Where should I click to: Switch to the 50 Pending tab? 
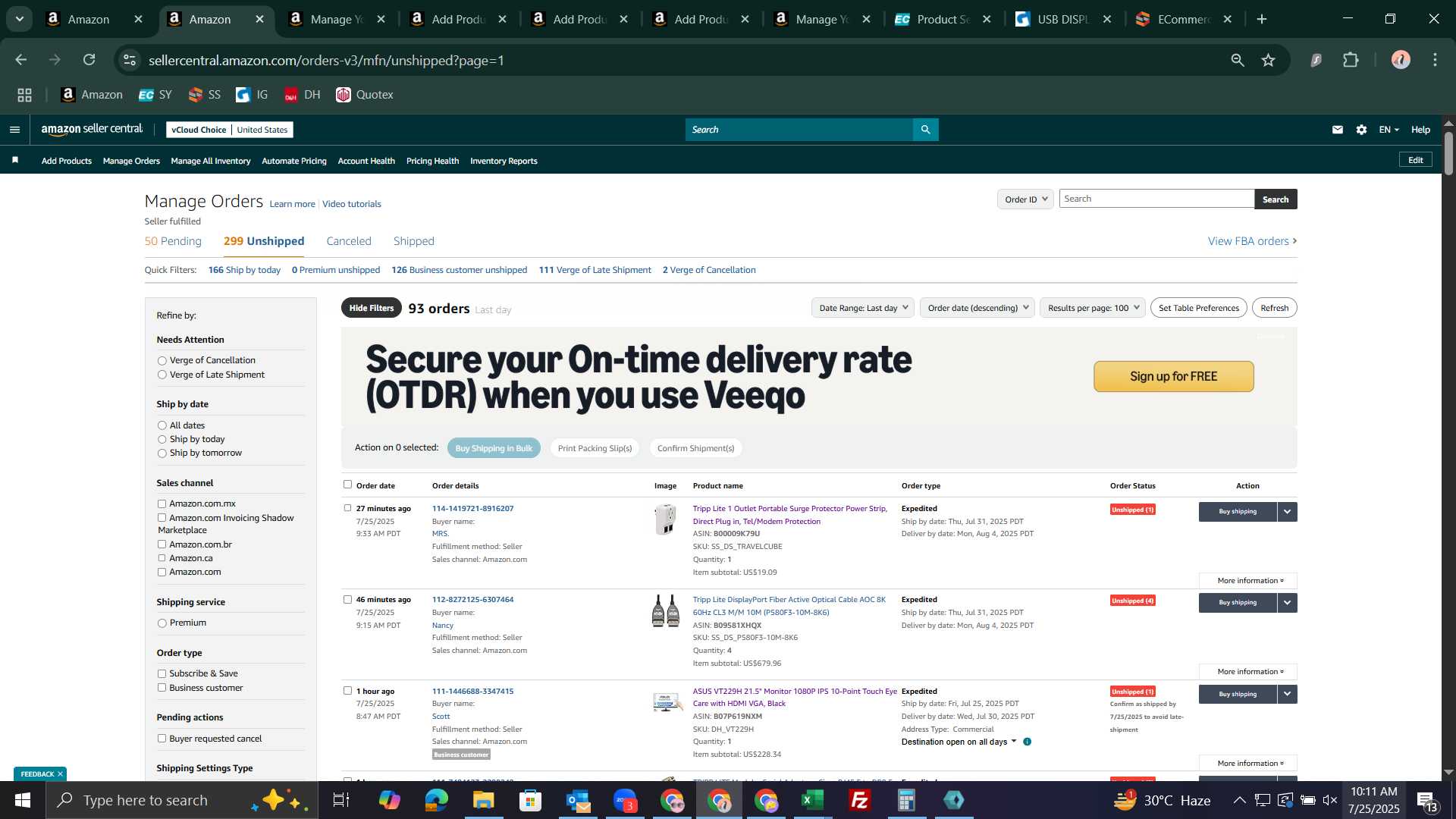tap(173, 241)
